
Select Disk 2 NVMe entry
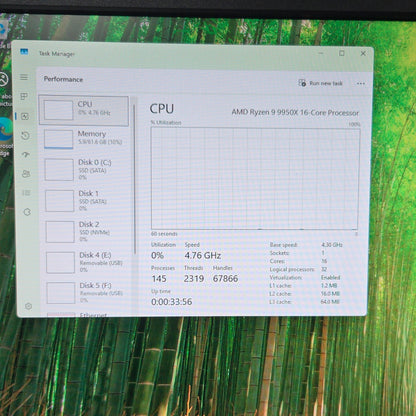click(87, 231)
